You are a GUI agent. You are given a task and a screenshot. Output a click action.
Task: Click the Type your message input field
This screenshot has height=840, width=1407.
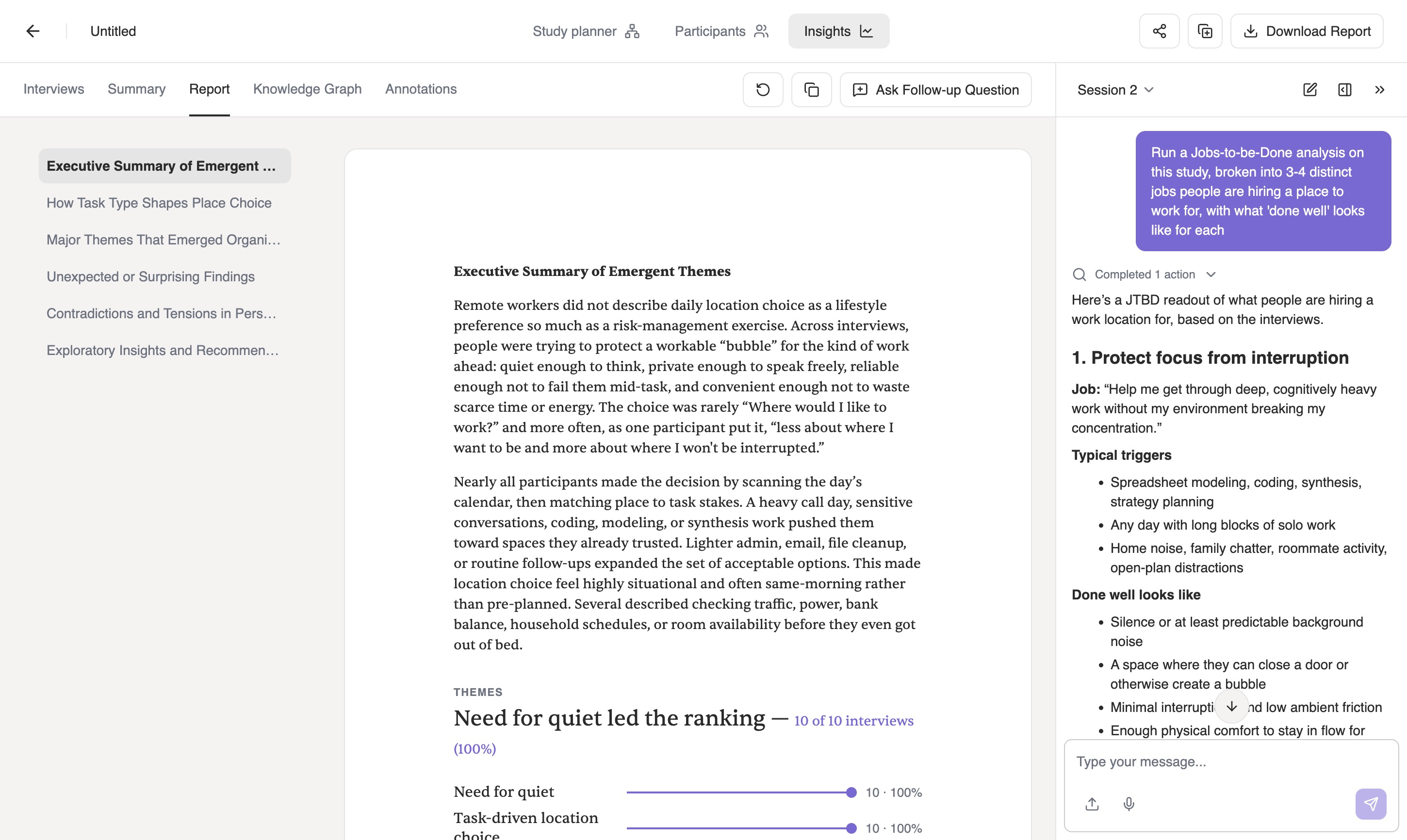pos(1230,762)
